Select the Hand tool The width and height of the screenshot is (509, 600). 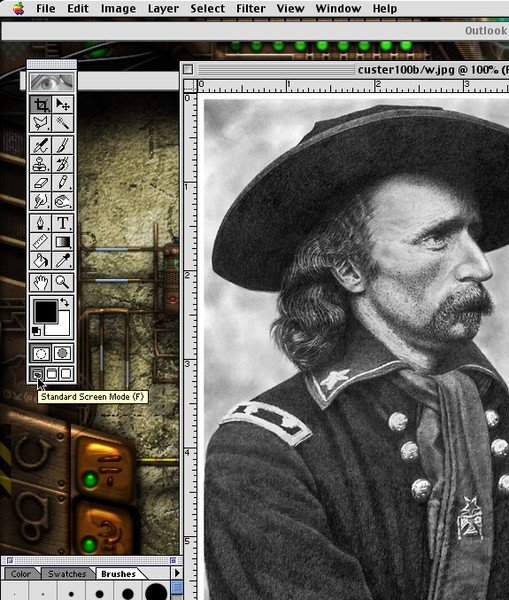(41, 282)
